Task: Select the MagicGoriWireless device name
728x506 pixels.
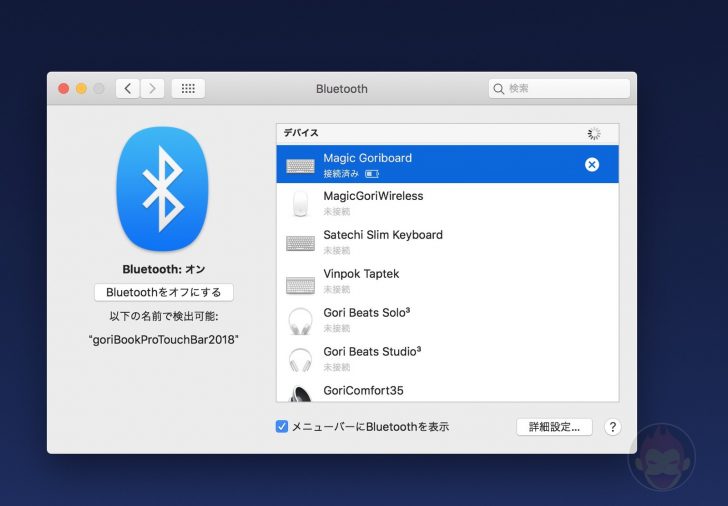Action: point(373,196)
